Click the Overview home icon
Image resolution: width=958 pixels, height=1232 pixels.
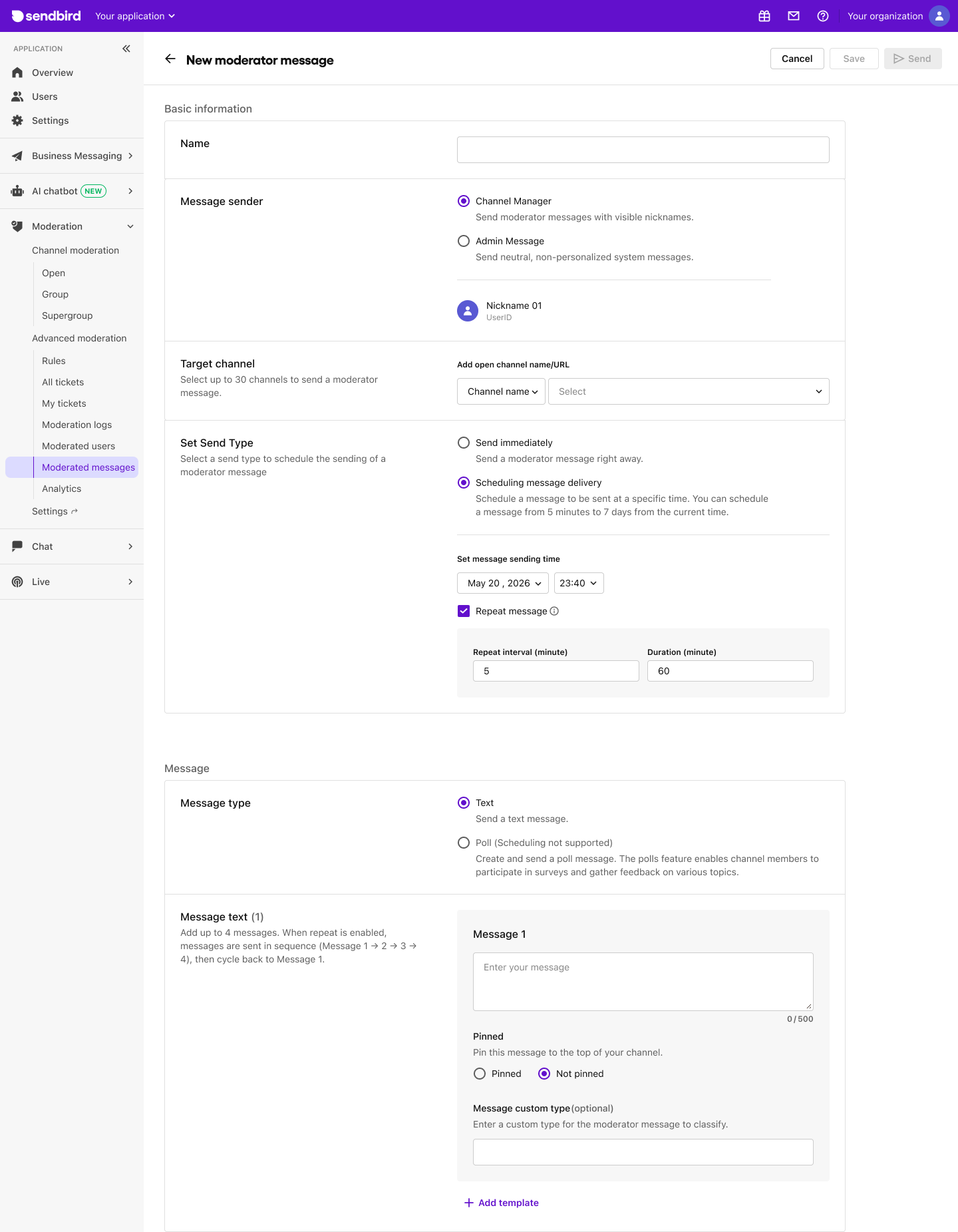(x=17, y=73)
